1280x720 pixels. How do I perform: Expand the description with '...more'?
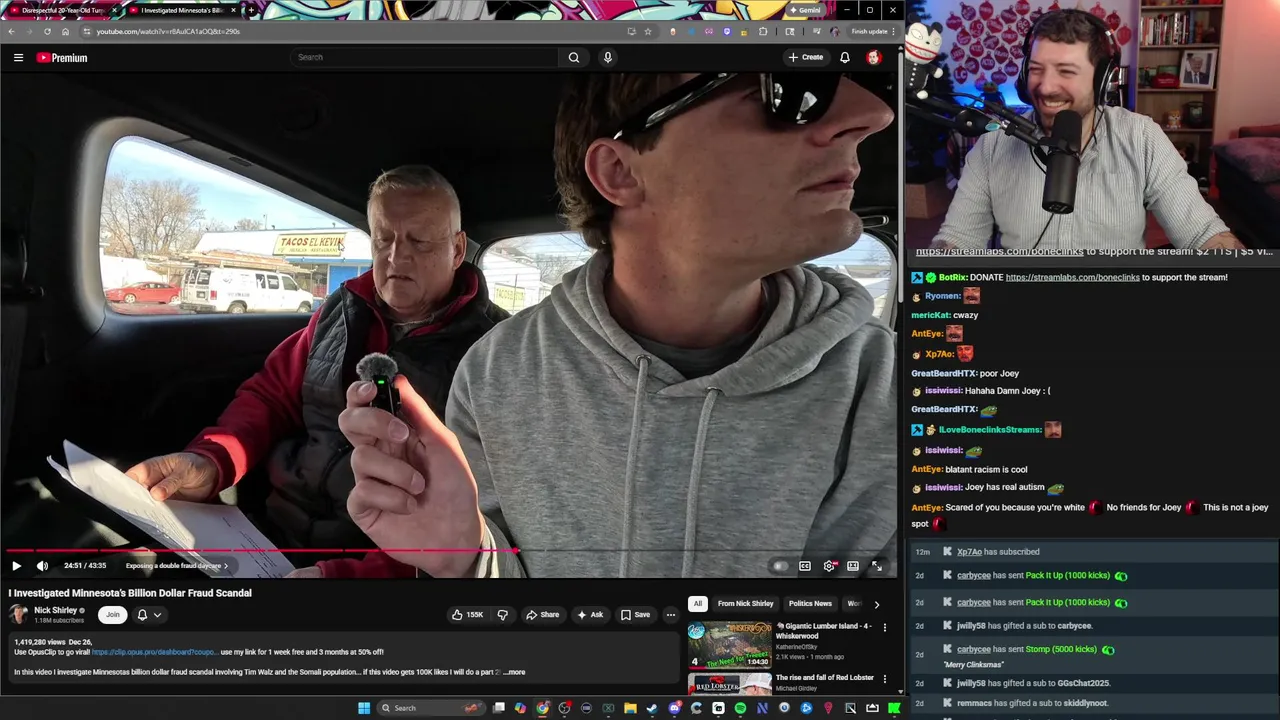click(514, 672)
